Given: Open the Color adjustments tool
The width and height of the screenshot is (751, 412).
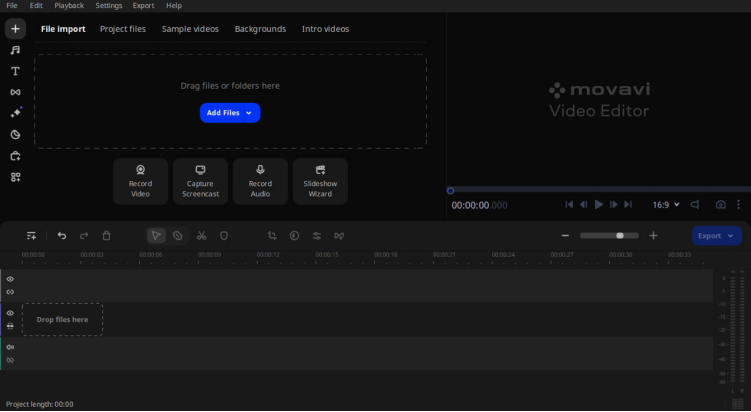Looking at the screenshot, I should point(295,236).
